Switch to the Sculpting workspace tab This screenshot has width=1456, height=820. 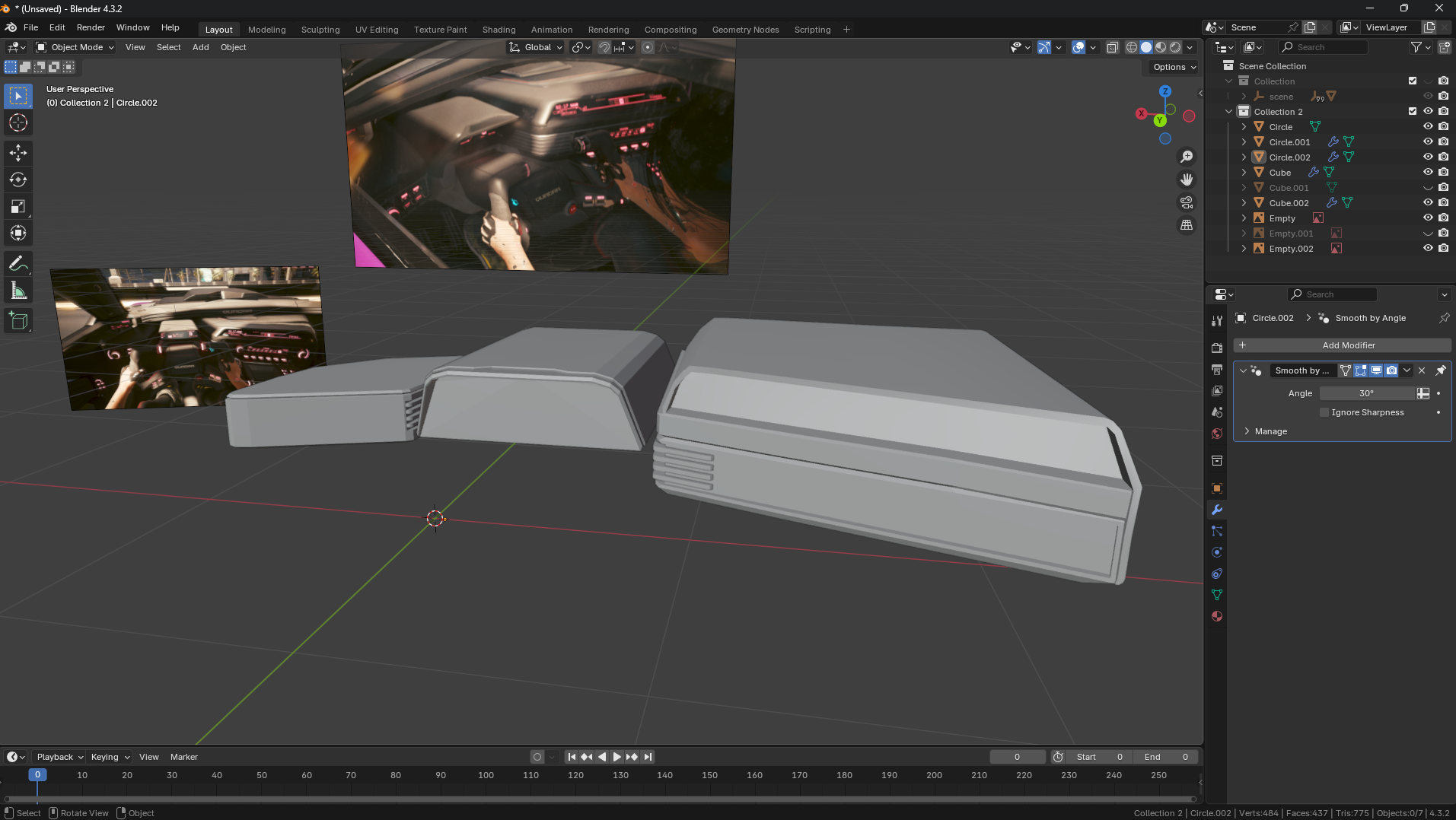pyautogui.click(x=320, y=30)
